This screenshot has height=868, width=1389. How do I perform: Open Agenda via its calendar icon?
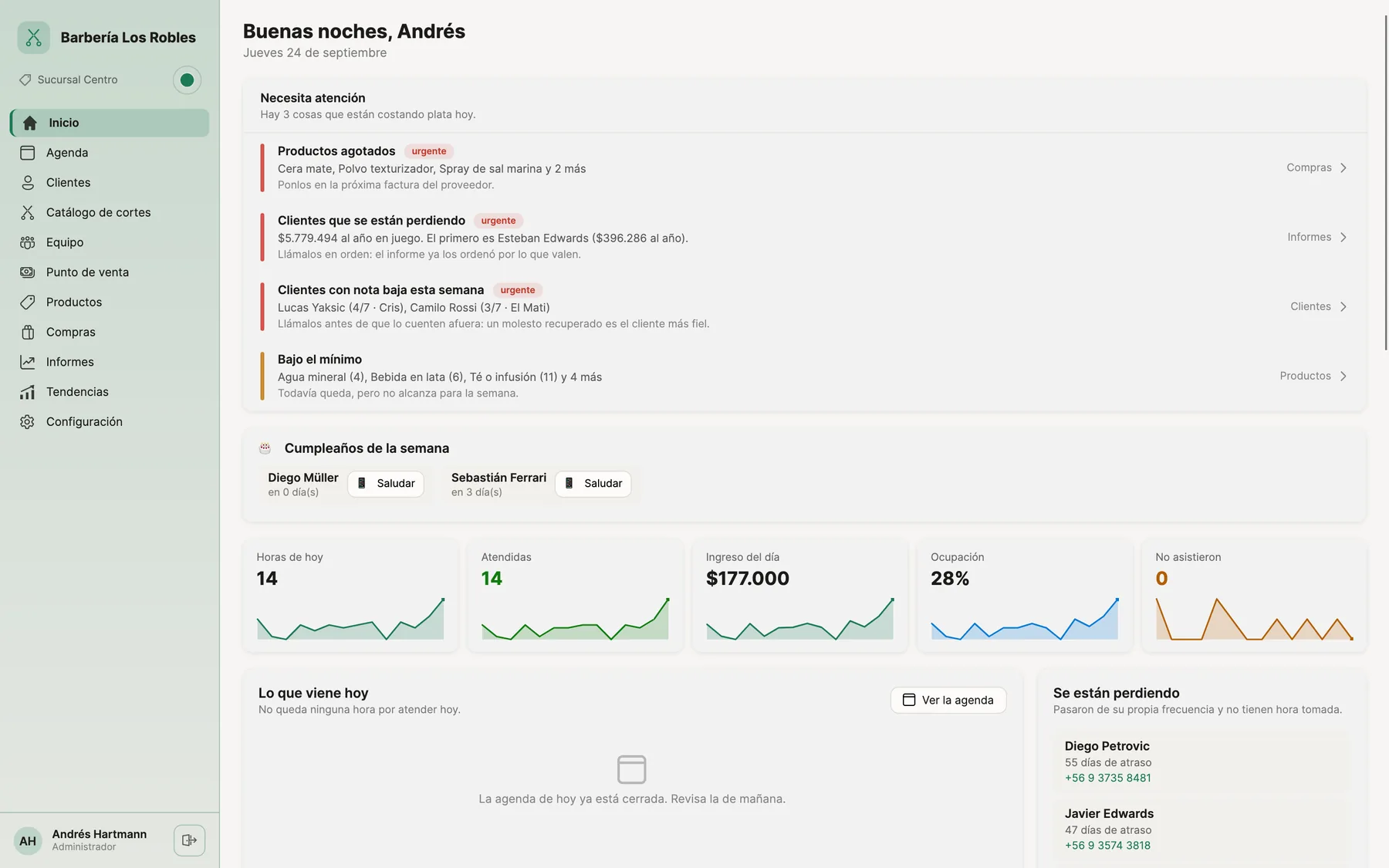tap(28, 153)
